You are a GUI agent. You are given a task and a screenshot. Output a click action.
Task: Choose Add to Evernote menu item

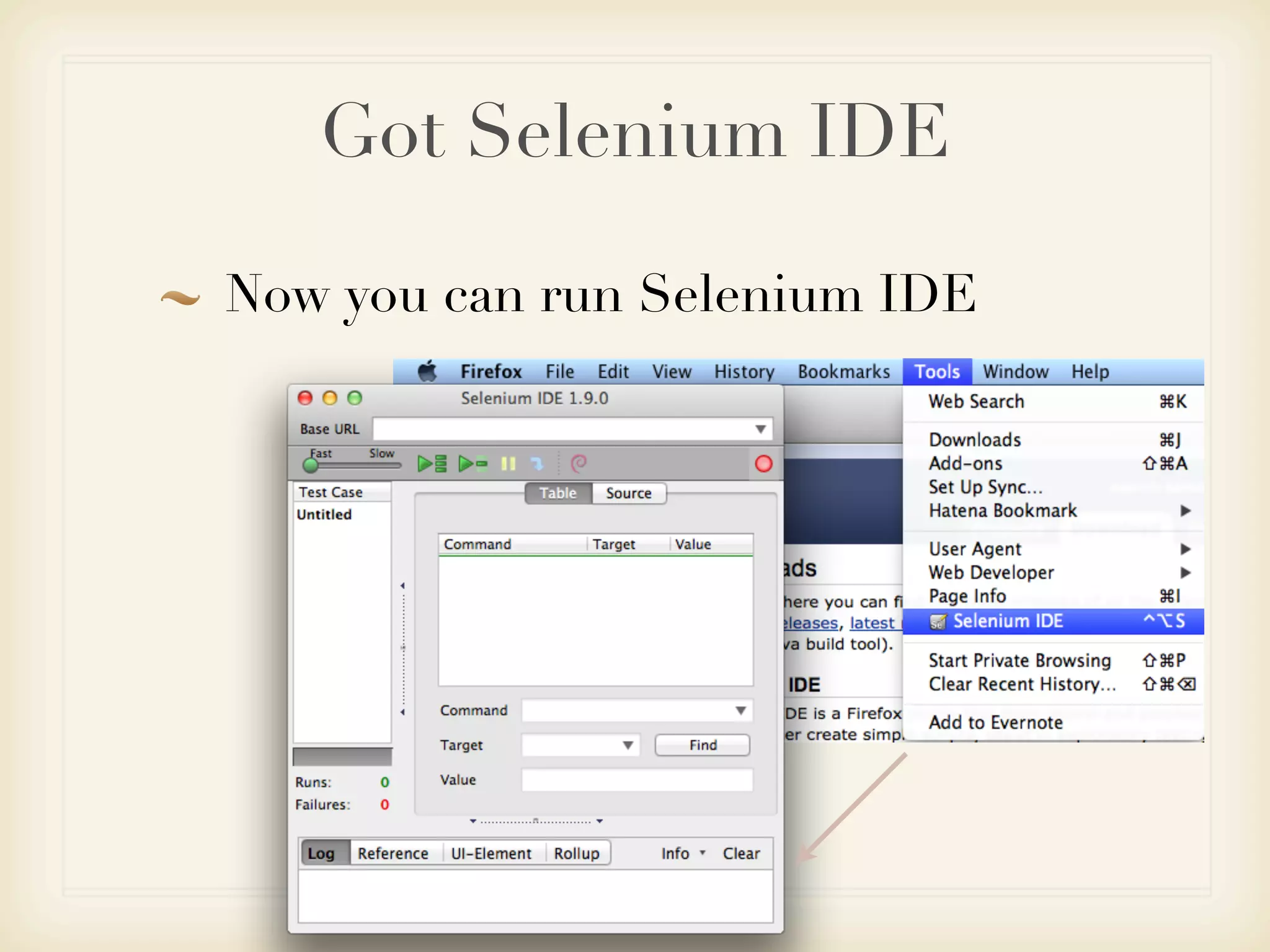(1054, 723)
